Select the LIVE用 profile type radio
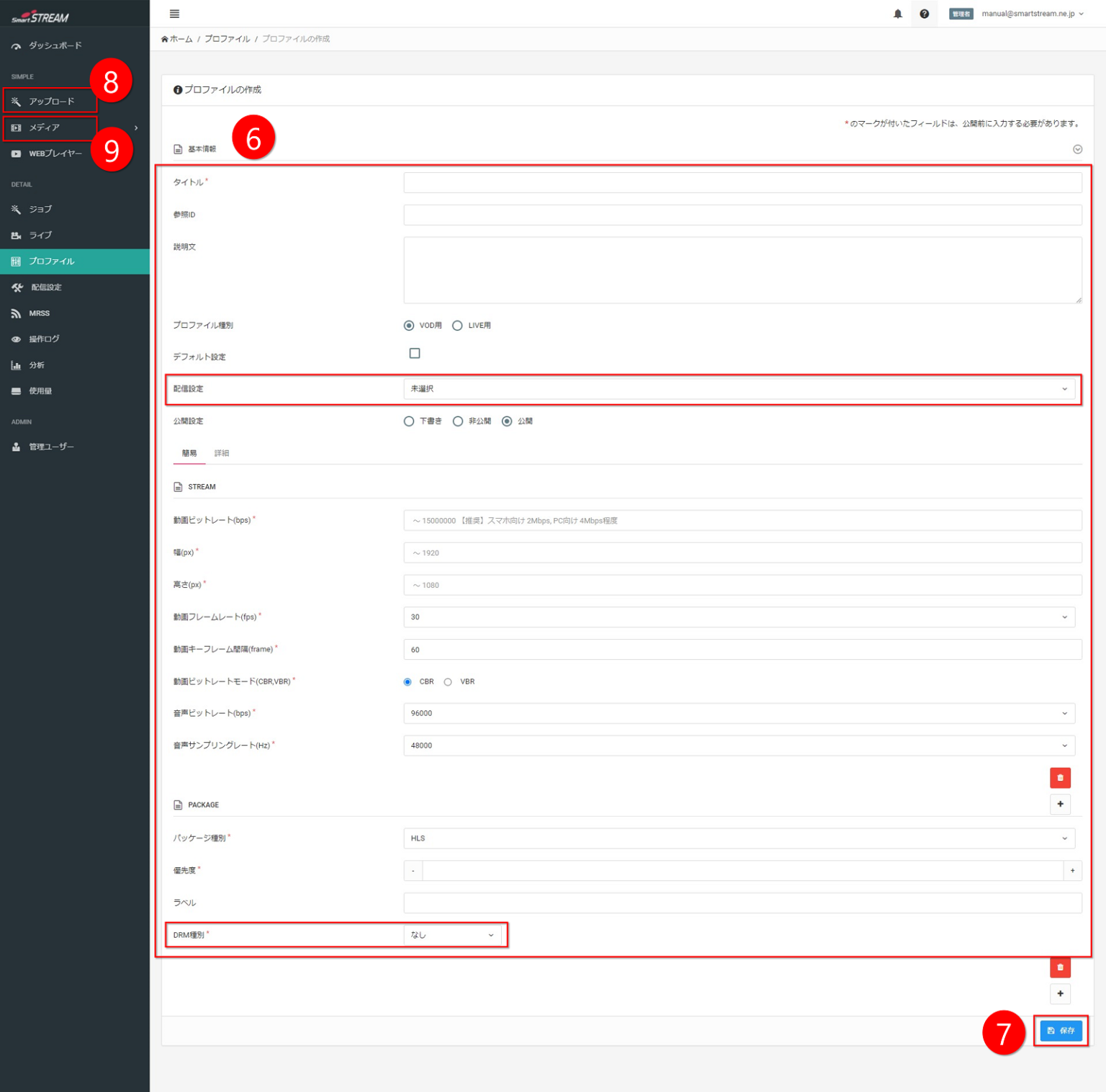Viewport: 1106px width, 1092px height. [457, 326]
